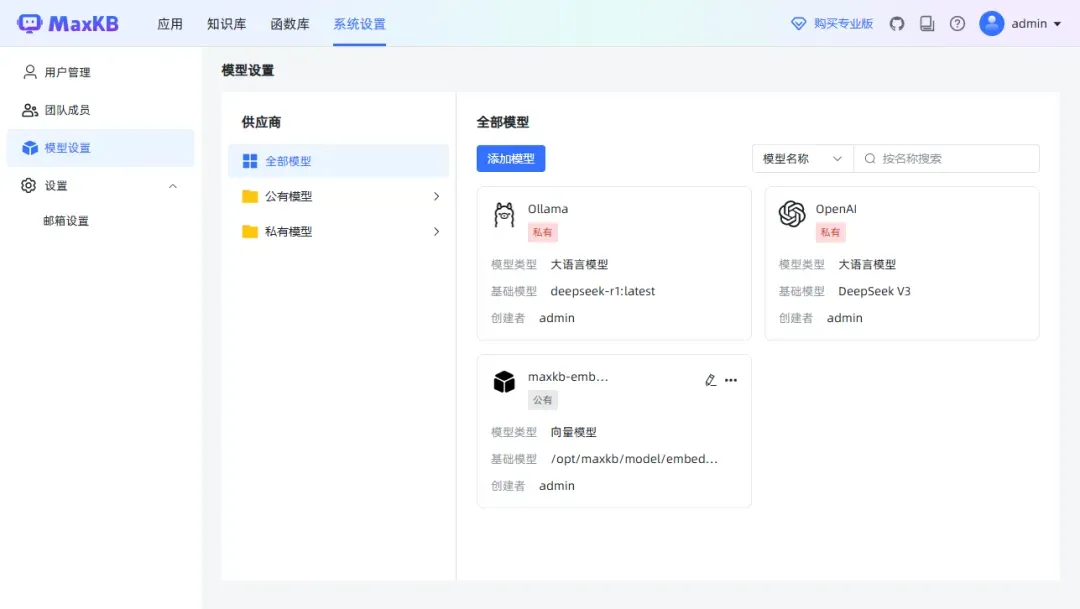Click creator admin on Ollama card
Image resolution: width=1080 pixels, height=609 pixels.
557,318
